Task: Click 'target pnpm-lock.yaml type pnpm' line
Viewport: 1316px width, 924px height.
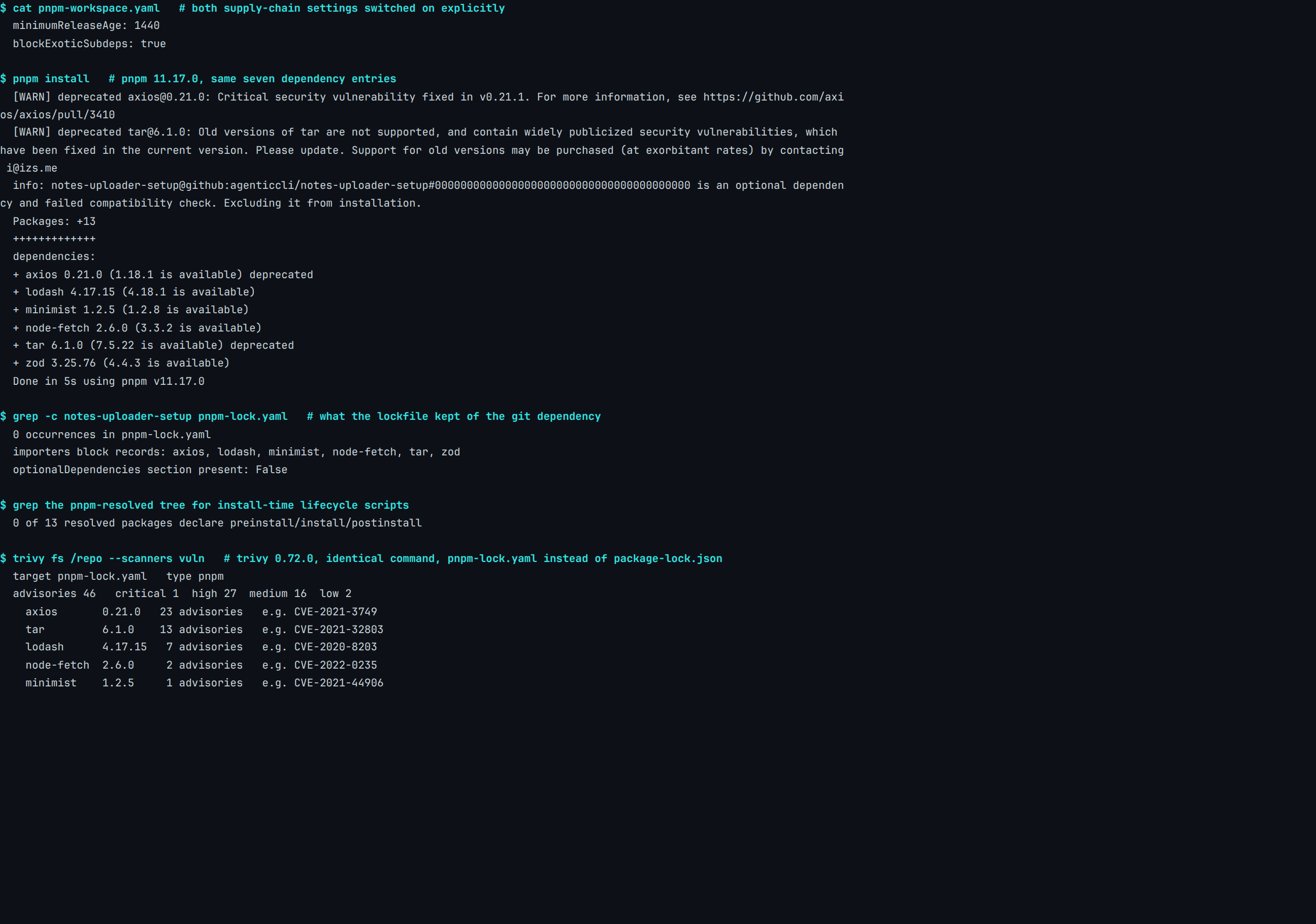Action: 118,576
